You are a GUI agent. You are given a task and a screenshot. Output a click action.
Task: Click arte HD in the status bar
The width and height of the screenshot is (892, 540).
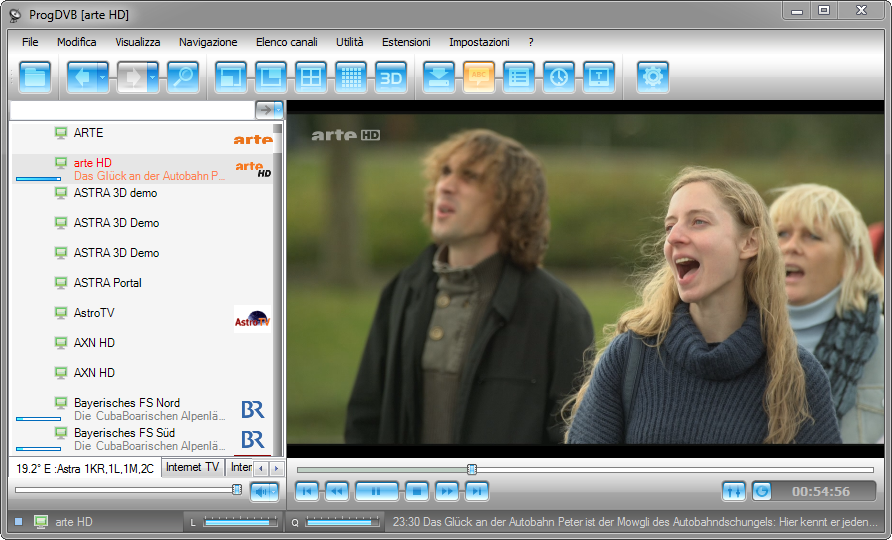click(x=74, y=522)
